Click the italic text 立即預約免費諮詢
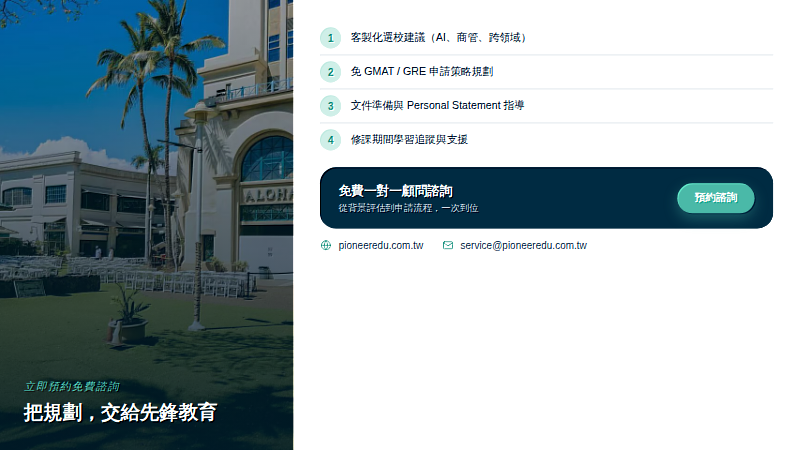Image resolution: width=800 pixels, height=450 pixels. [71, 387]
